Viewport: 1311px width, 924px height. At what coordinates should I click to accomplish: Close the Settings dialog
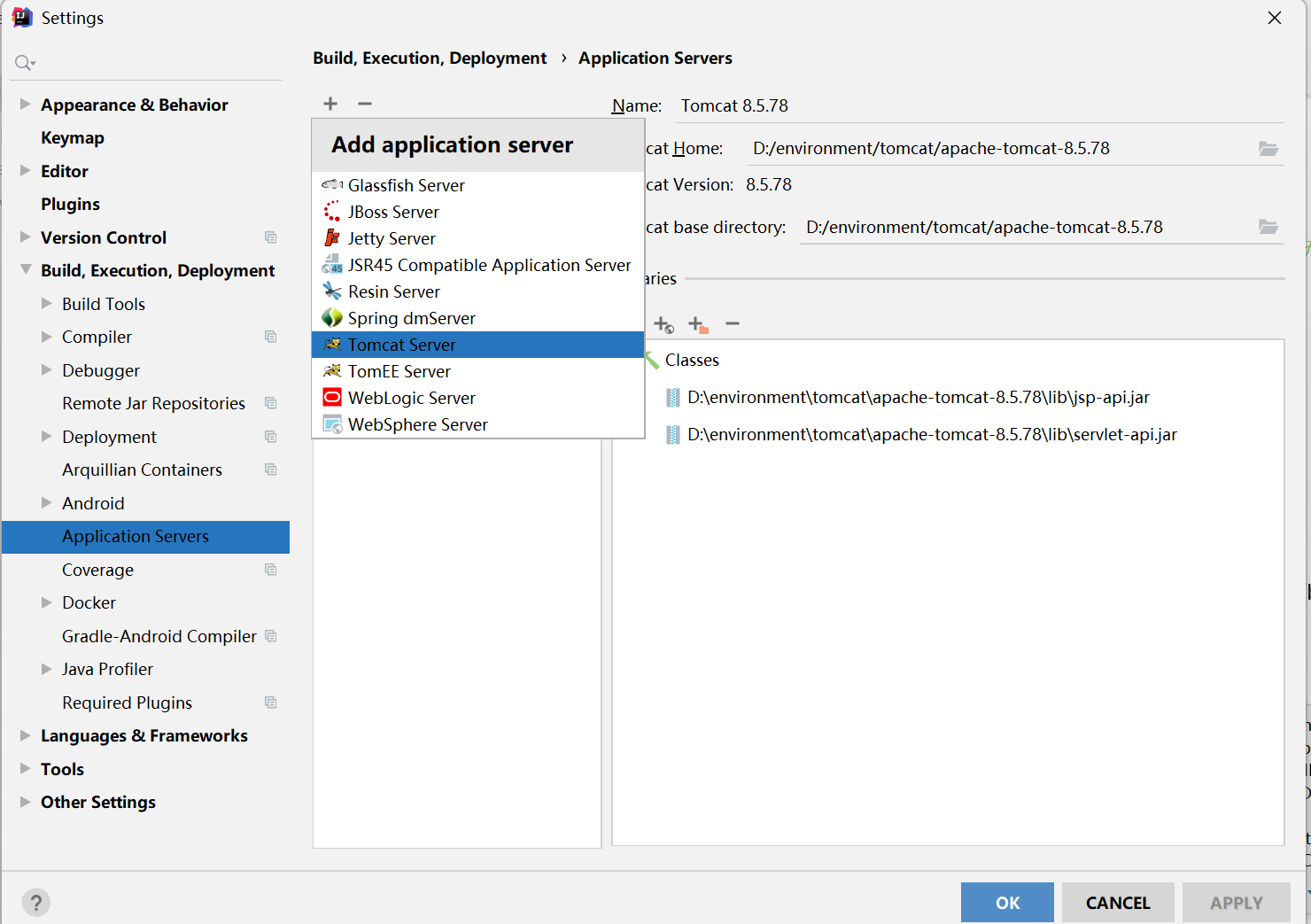pos(1275,18)
